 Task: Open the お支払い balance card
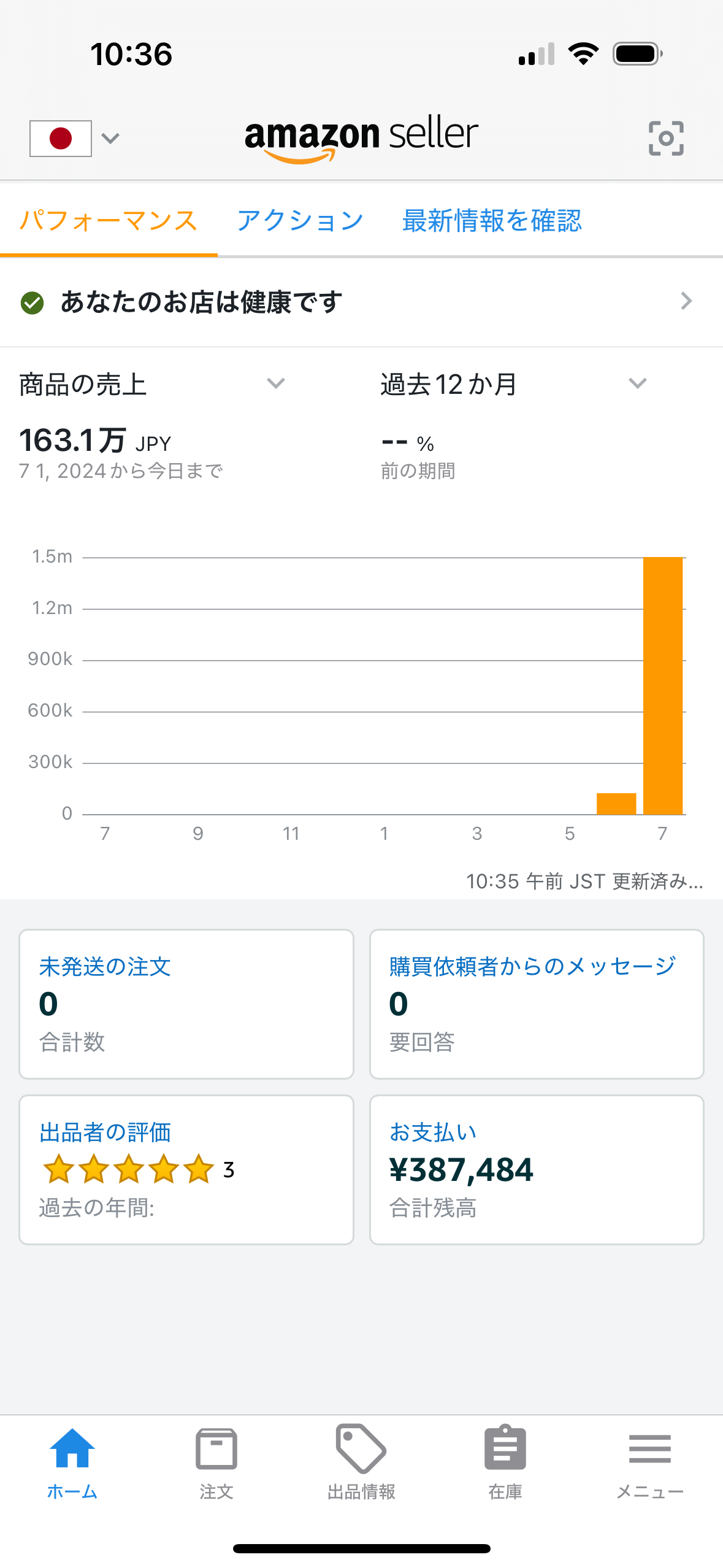click(537, 1170)
